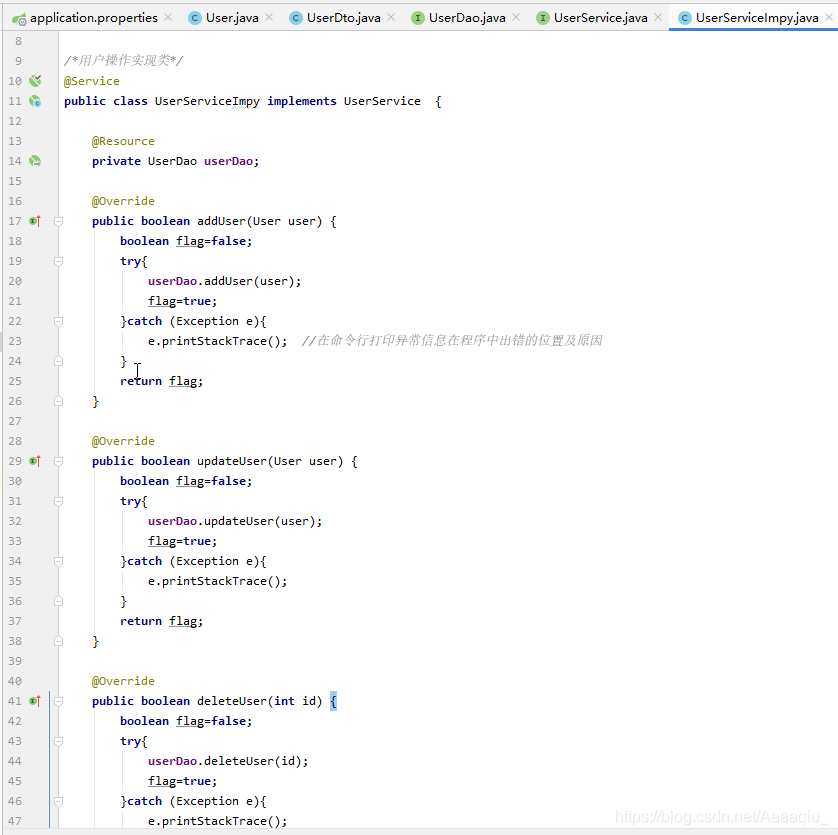
Task: Fold the deleteUser method body
Action: [x=58, y=701]
